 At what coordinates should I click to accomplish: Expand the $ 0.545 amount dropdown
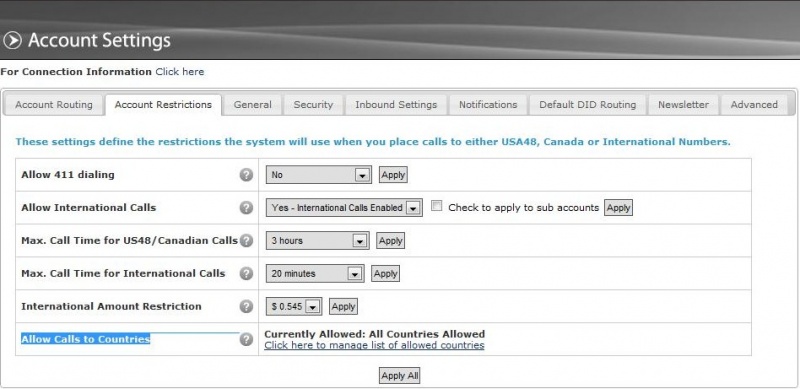(294, 306)
